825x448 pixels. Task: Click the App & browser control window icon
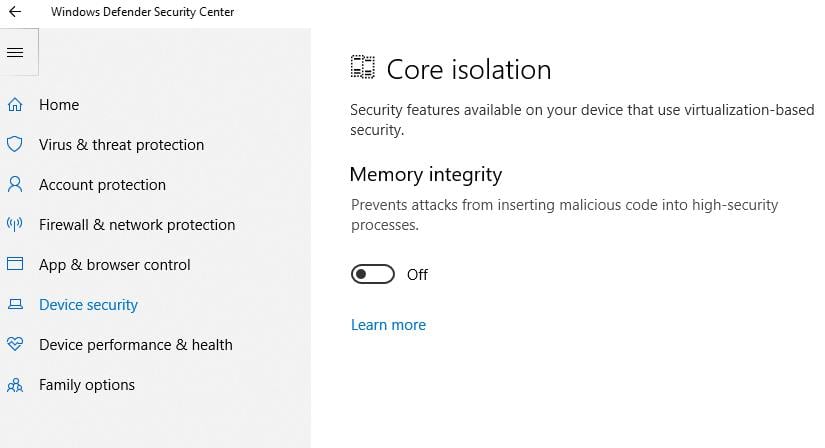[15, 265]
